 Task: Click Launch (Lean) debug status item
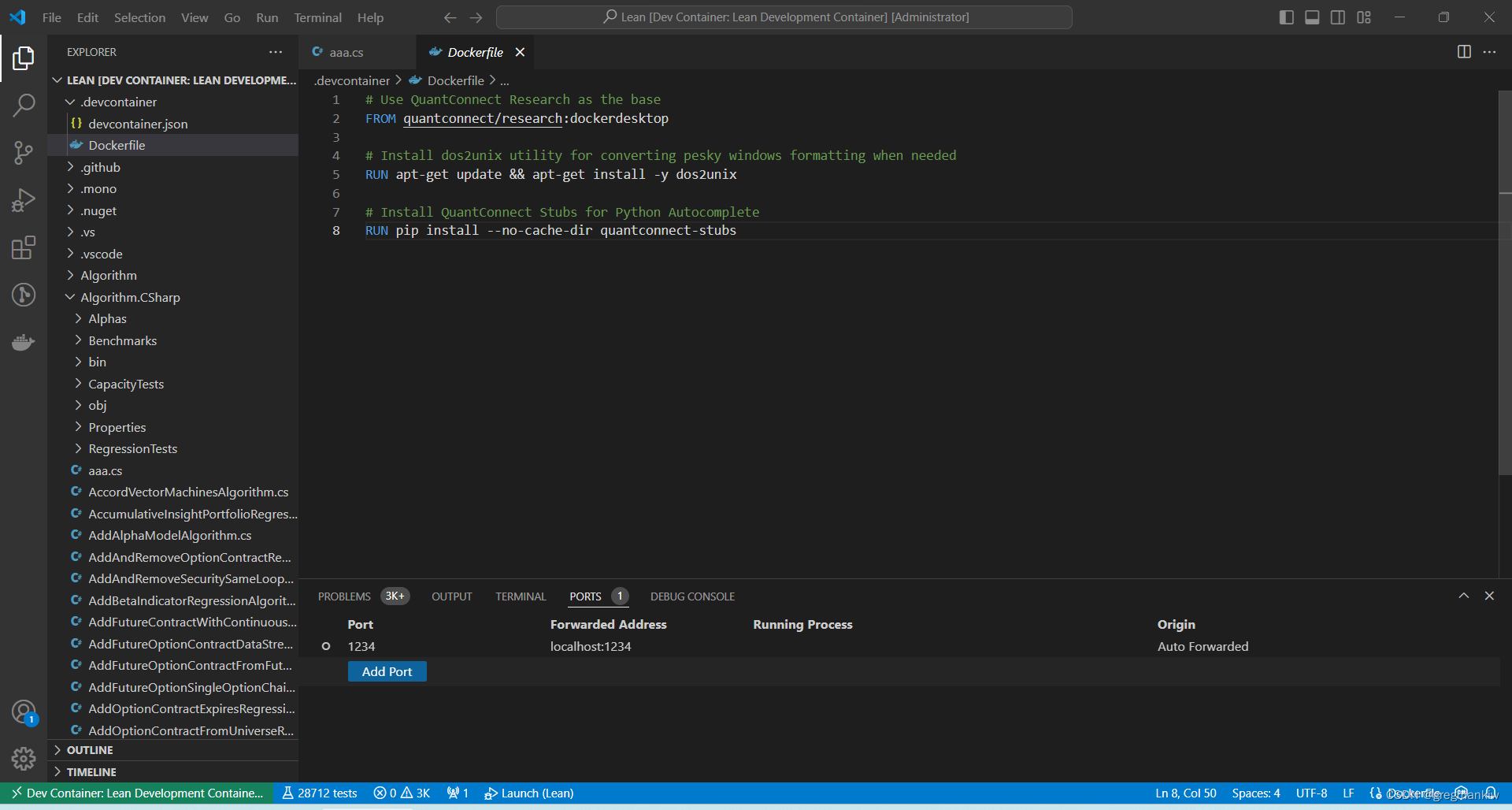[528, 793]
